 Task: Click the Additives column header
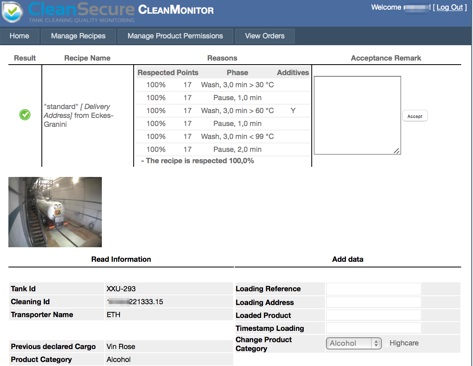click(x=293, y=73)
